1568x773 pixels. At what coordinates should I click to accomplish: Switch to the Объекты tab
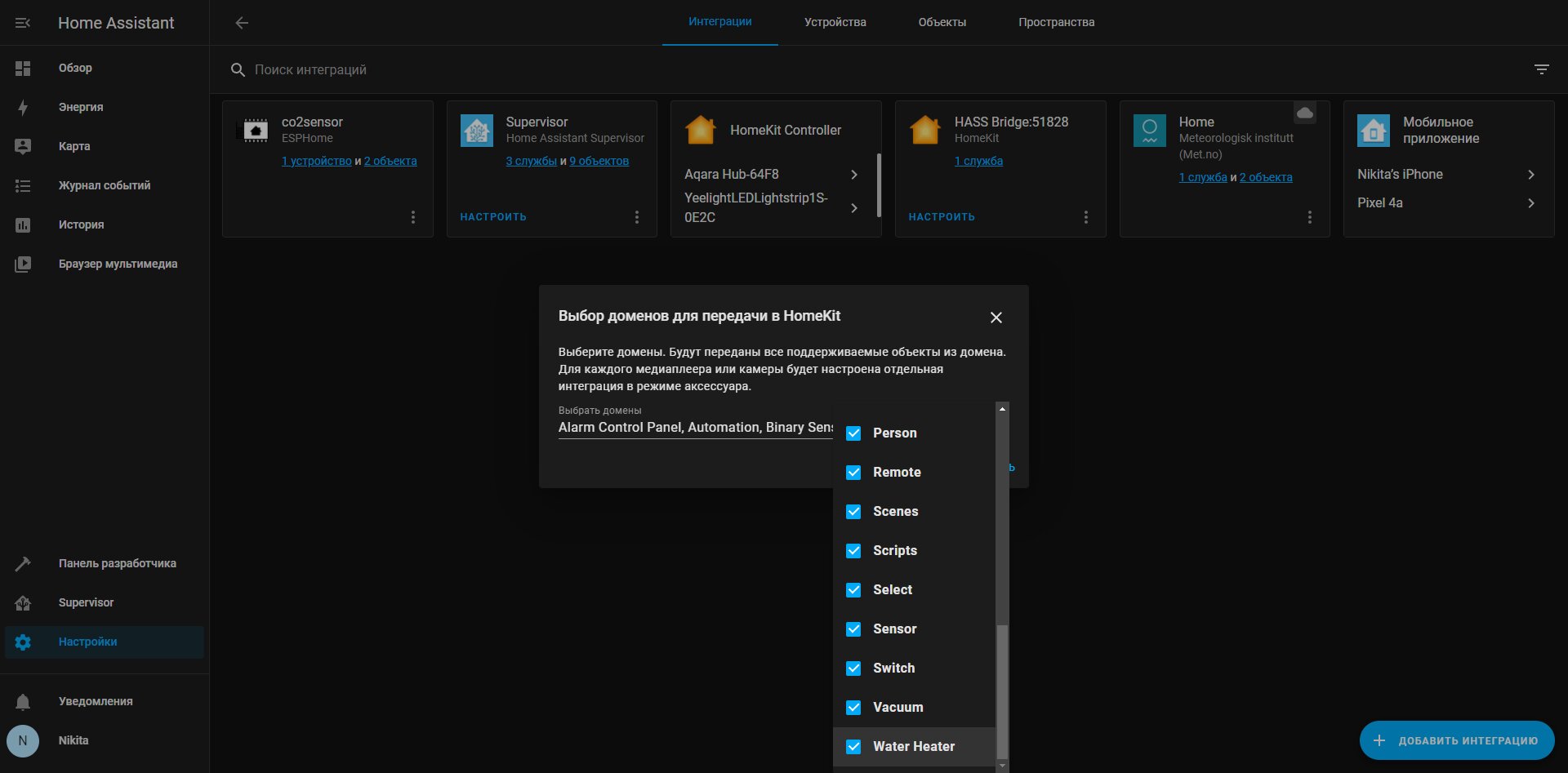tap(942, 22)
